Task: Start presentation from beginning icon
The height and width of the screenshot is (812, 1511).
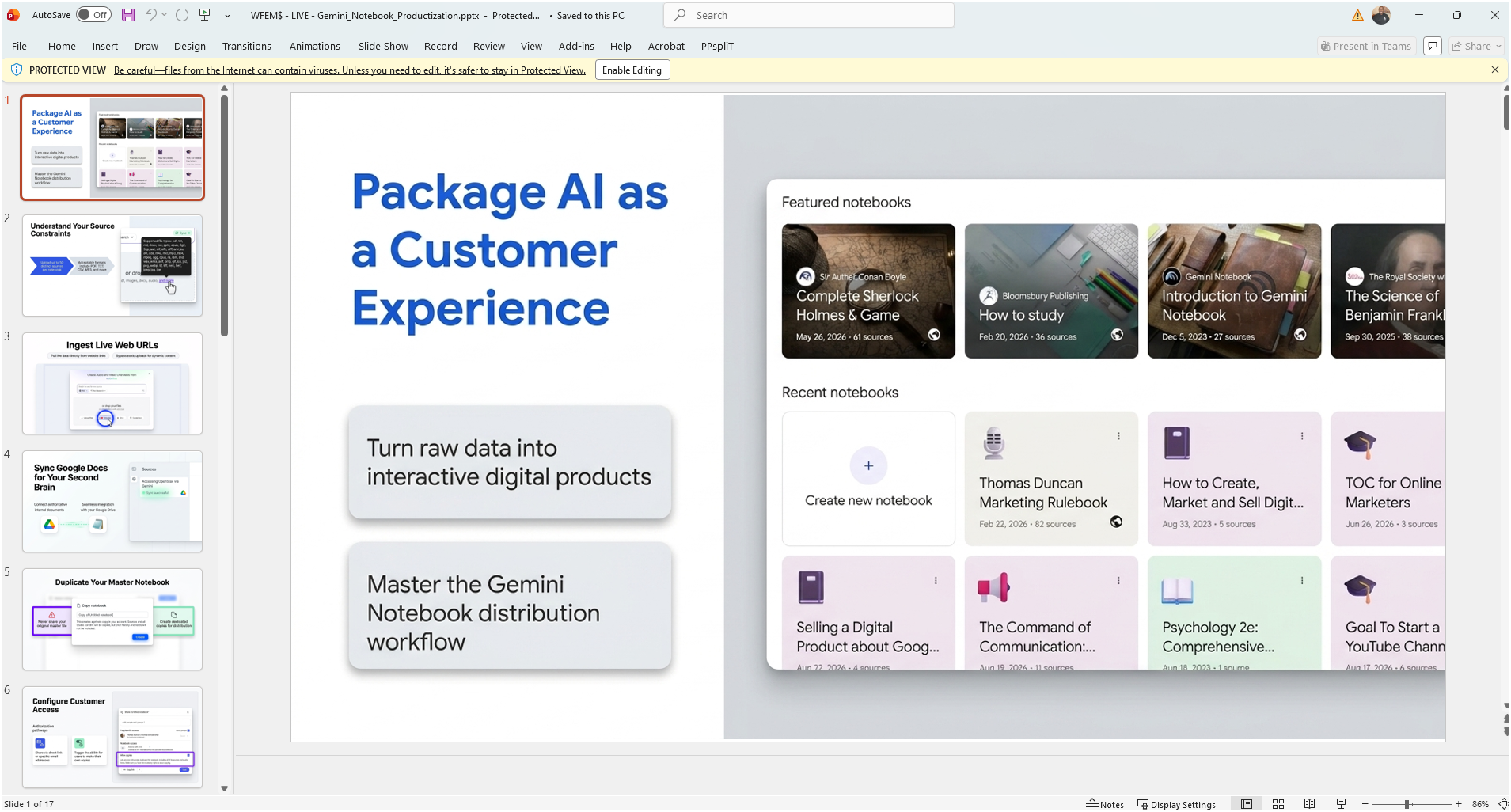Action: point(205,15)
